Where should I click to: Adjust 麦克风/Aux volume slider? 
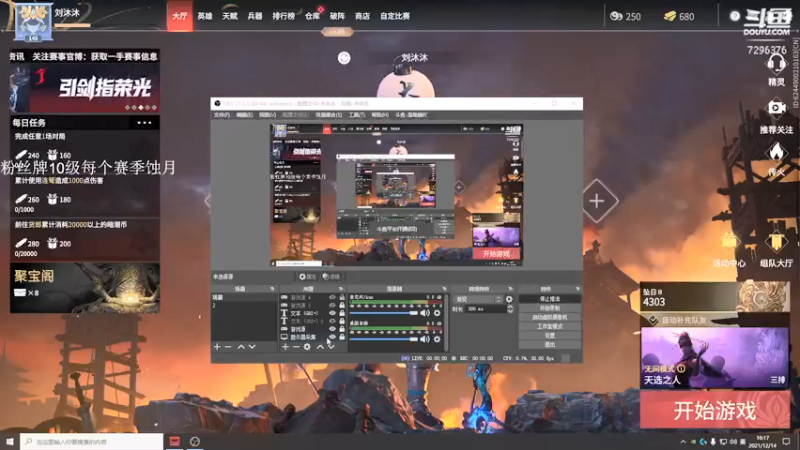[384, 313]
